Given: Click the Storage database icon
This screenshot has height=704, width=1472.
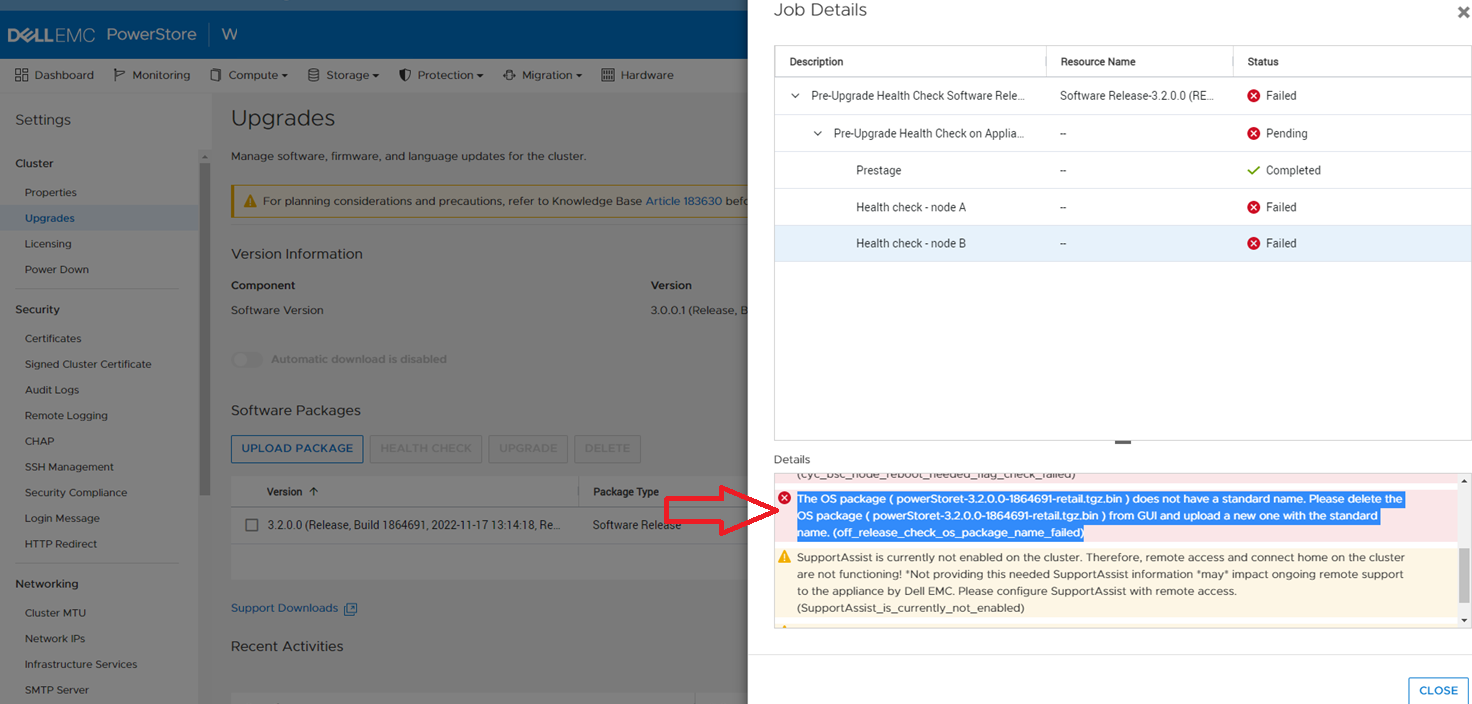Looking at the screenshot, I should 315,74.
